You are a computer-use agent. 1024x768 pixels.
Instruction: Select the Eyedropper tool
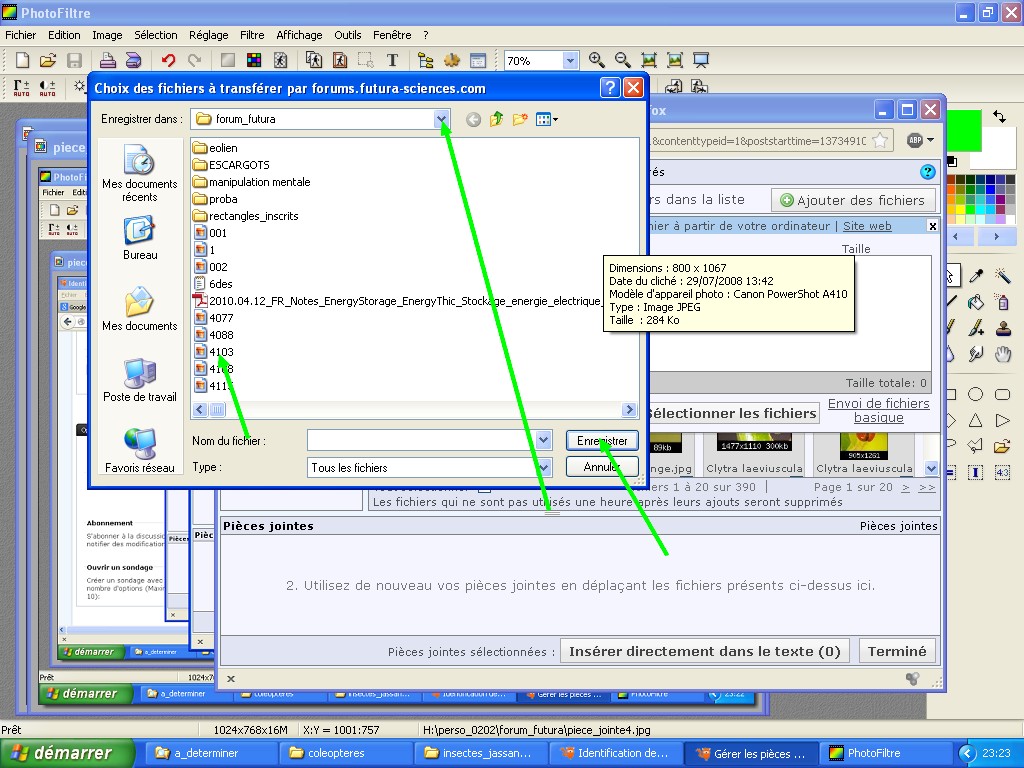pos(976,276)
